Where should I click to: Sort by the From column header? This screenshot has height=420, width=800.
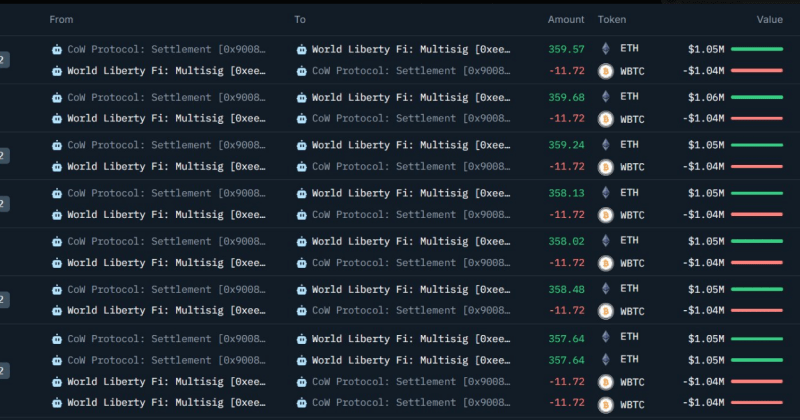(61, 20)
